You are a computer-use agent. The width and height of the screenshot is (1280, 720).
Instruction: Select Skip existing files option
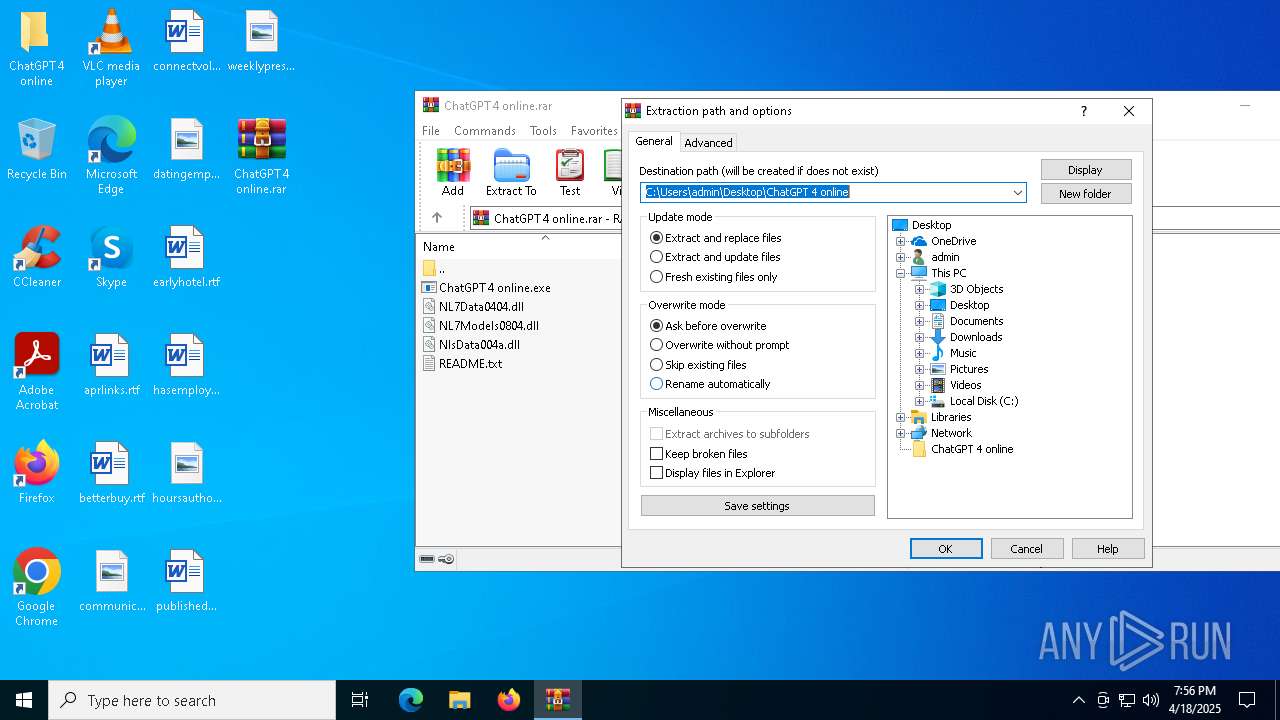coord(699,365)
